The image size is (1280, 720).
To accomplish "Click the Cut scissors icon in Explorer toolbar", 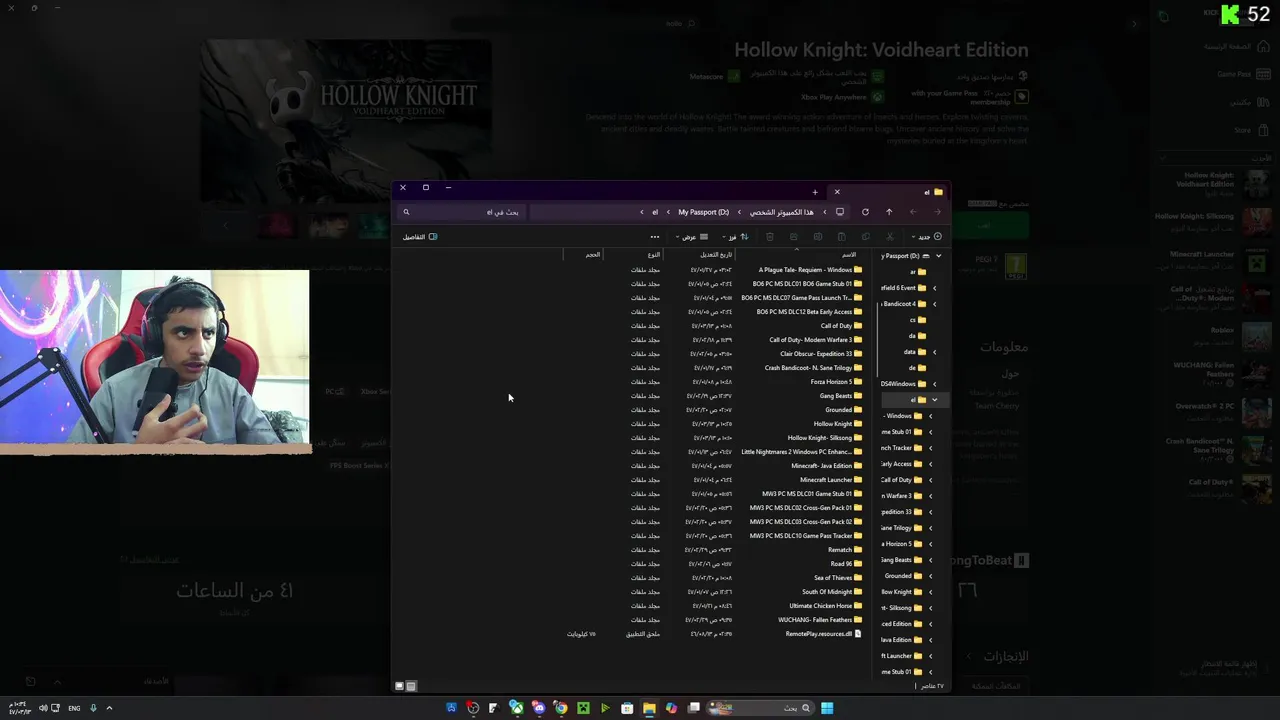I will pos(889,237).
